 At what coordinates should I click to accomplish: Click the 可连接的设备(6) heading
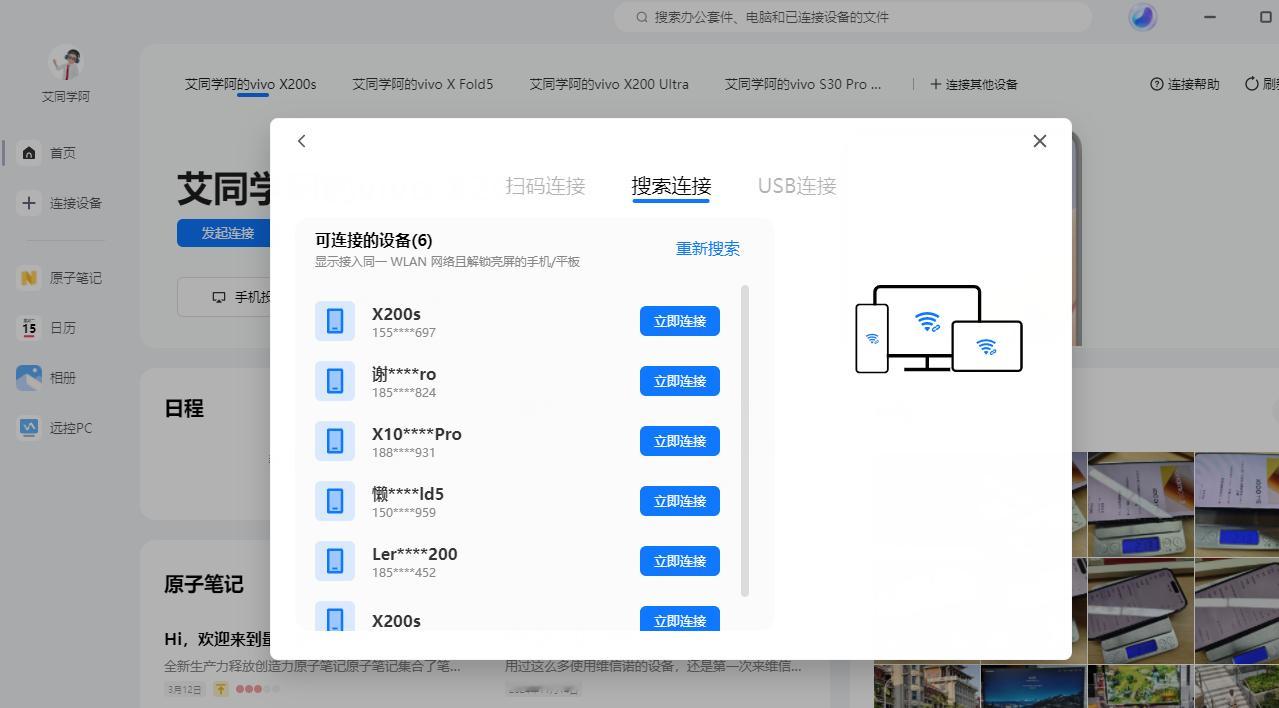coord(374,240)
